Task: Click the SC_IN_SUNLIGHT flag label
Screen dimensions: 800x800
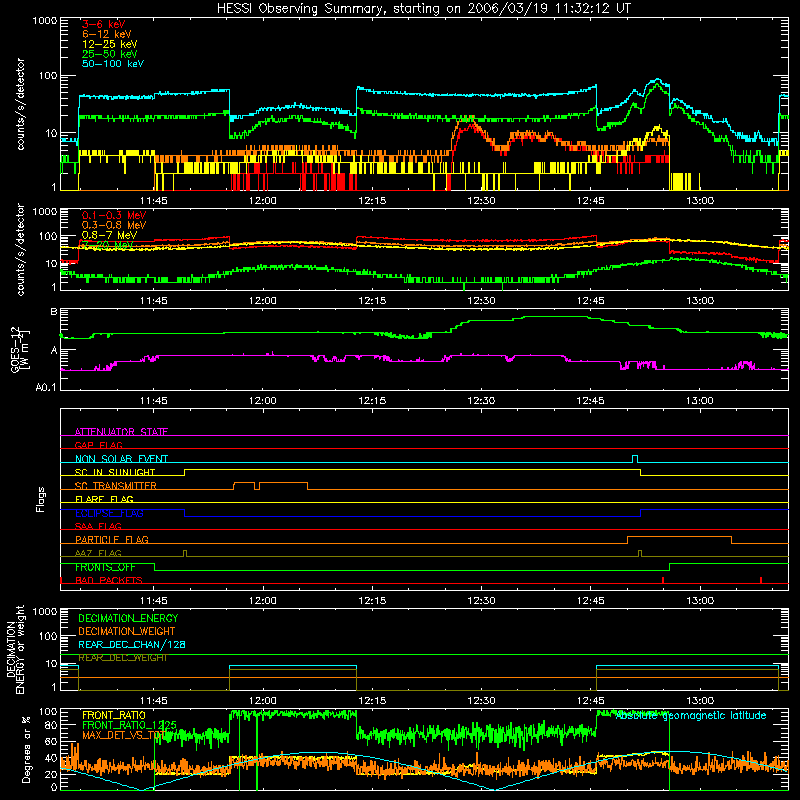Action: (115, 472)
